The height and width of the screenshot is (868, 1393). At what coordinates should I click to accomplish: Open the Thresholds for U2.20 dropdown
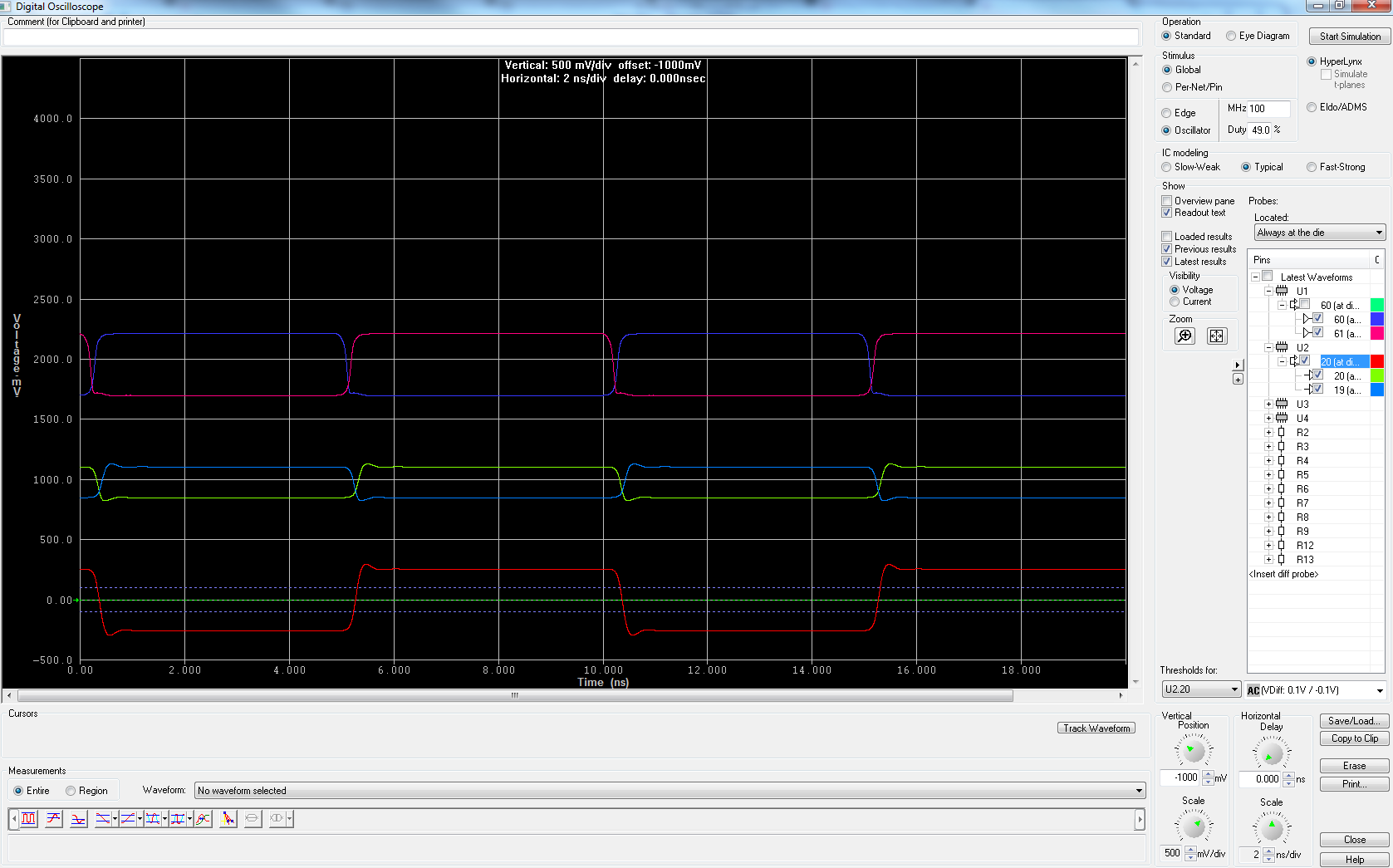tap(1201, 689)
